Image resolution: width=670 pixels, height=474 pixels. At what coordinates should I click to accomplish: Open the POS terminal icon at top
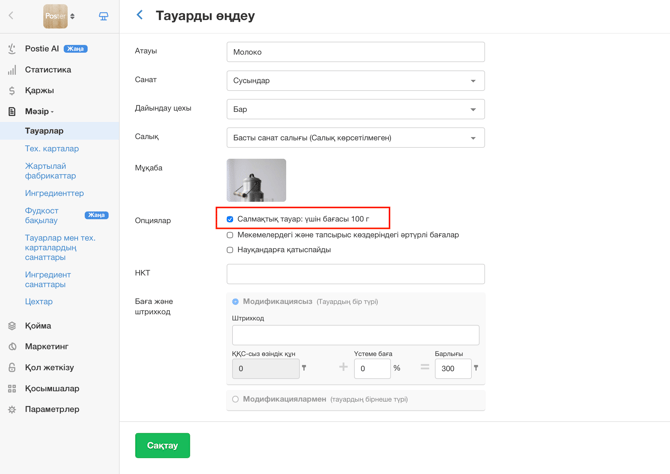(103, 16)
